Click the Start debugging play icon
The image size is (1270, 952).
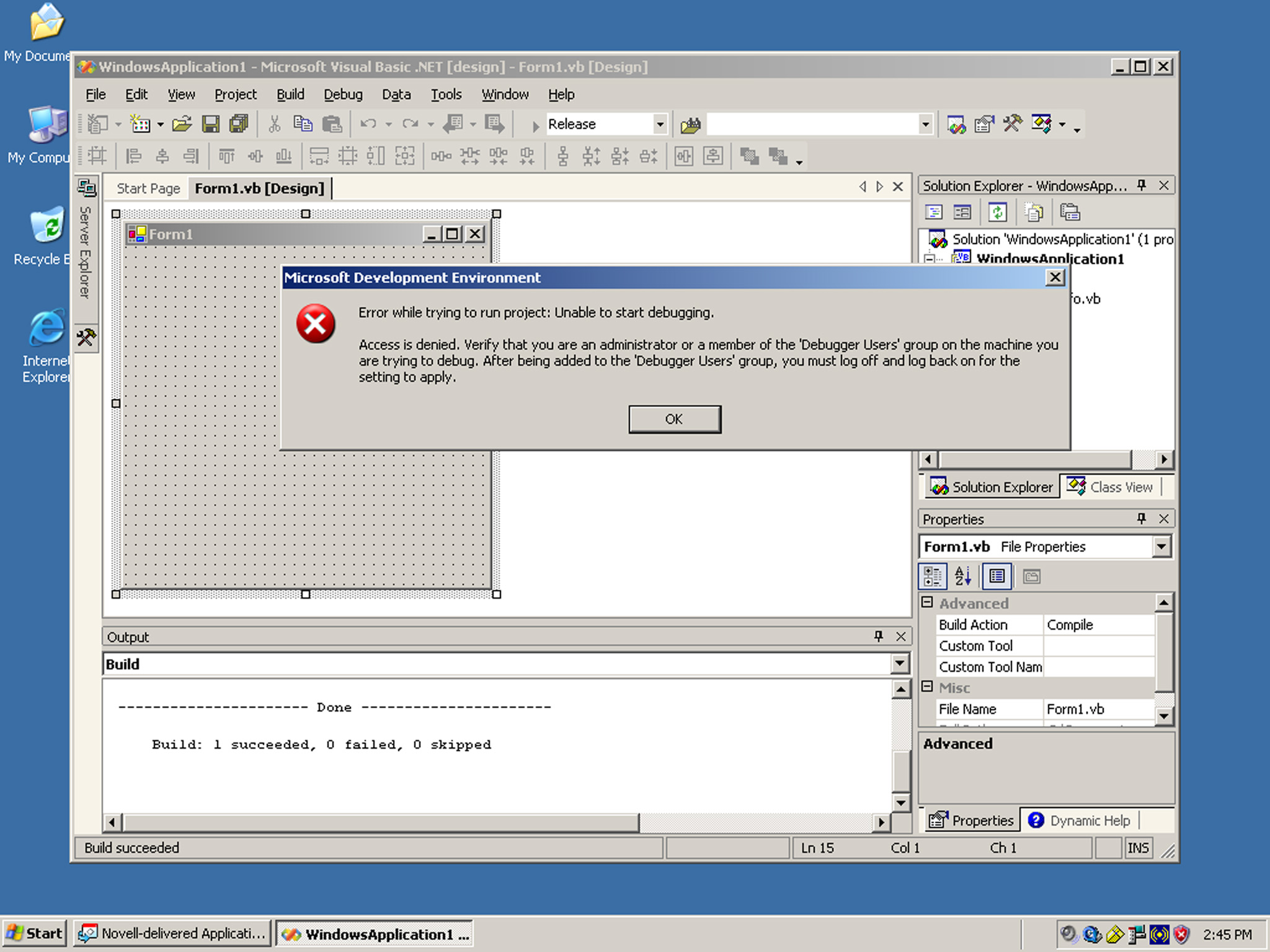click(535, 126)
